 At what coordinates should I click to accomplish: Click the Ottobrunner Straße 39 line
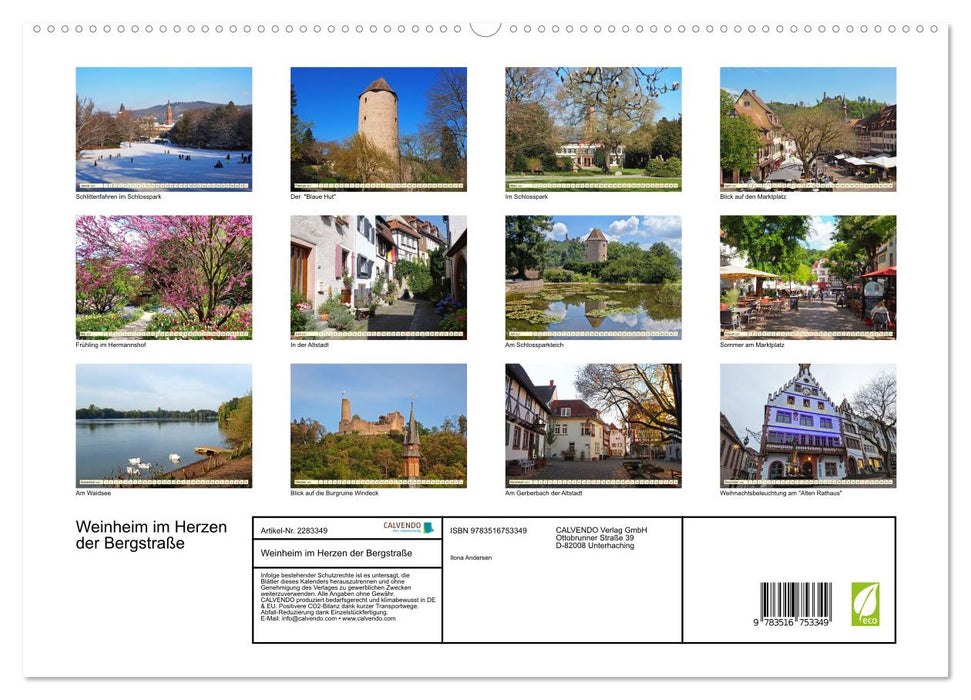click(594, 538)
